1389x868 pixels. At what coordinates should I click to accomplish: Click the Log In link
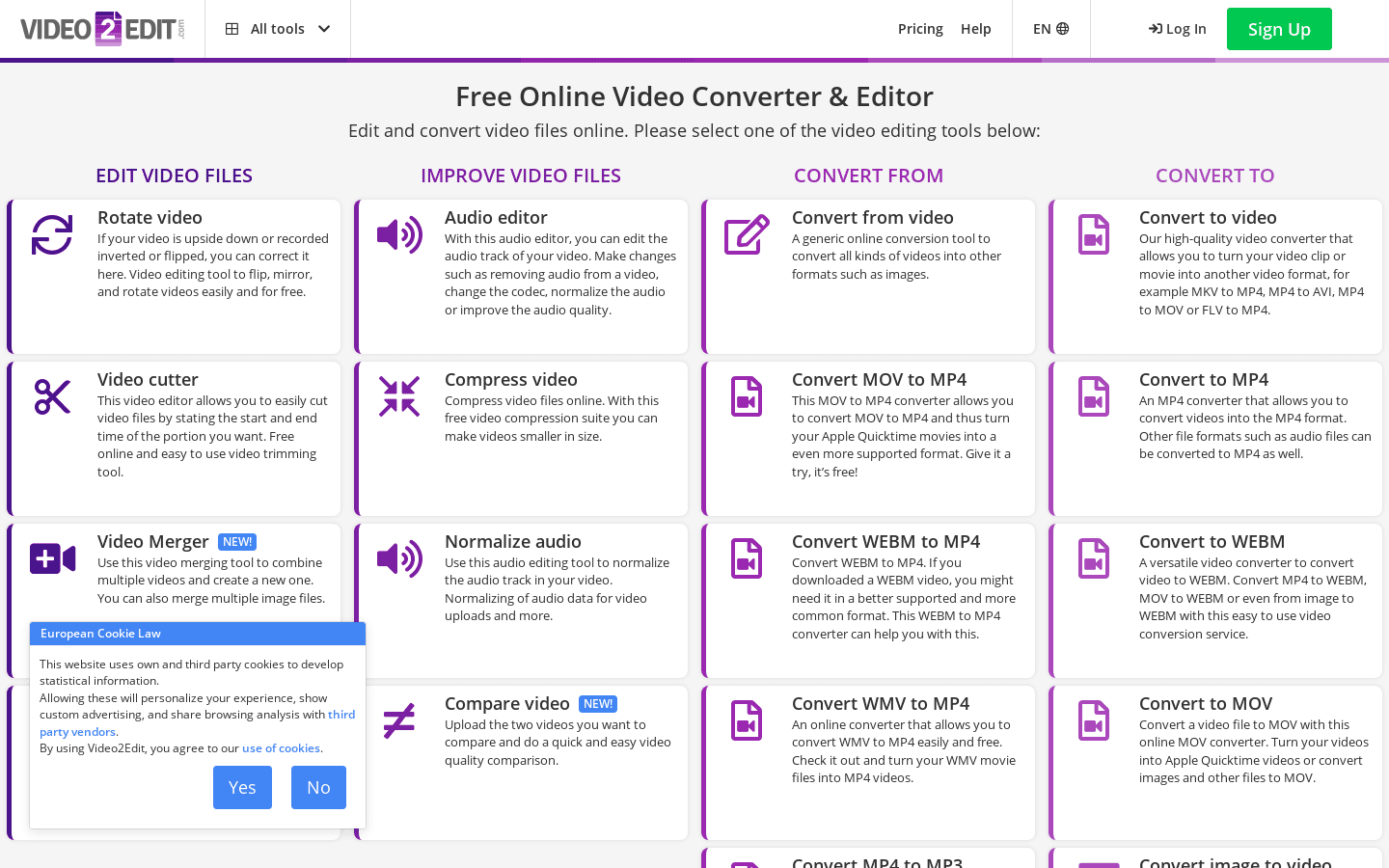[x=1178, y=29]
